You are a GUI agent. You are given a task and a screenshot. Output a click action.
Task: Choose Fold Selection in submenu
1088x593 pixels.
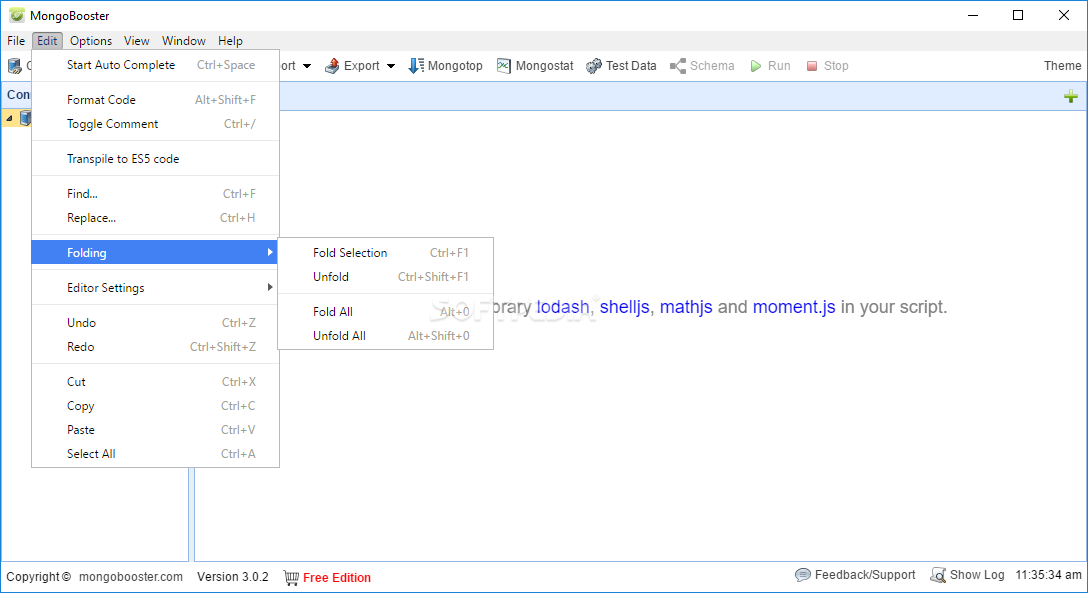click(385, 252)
